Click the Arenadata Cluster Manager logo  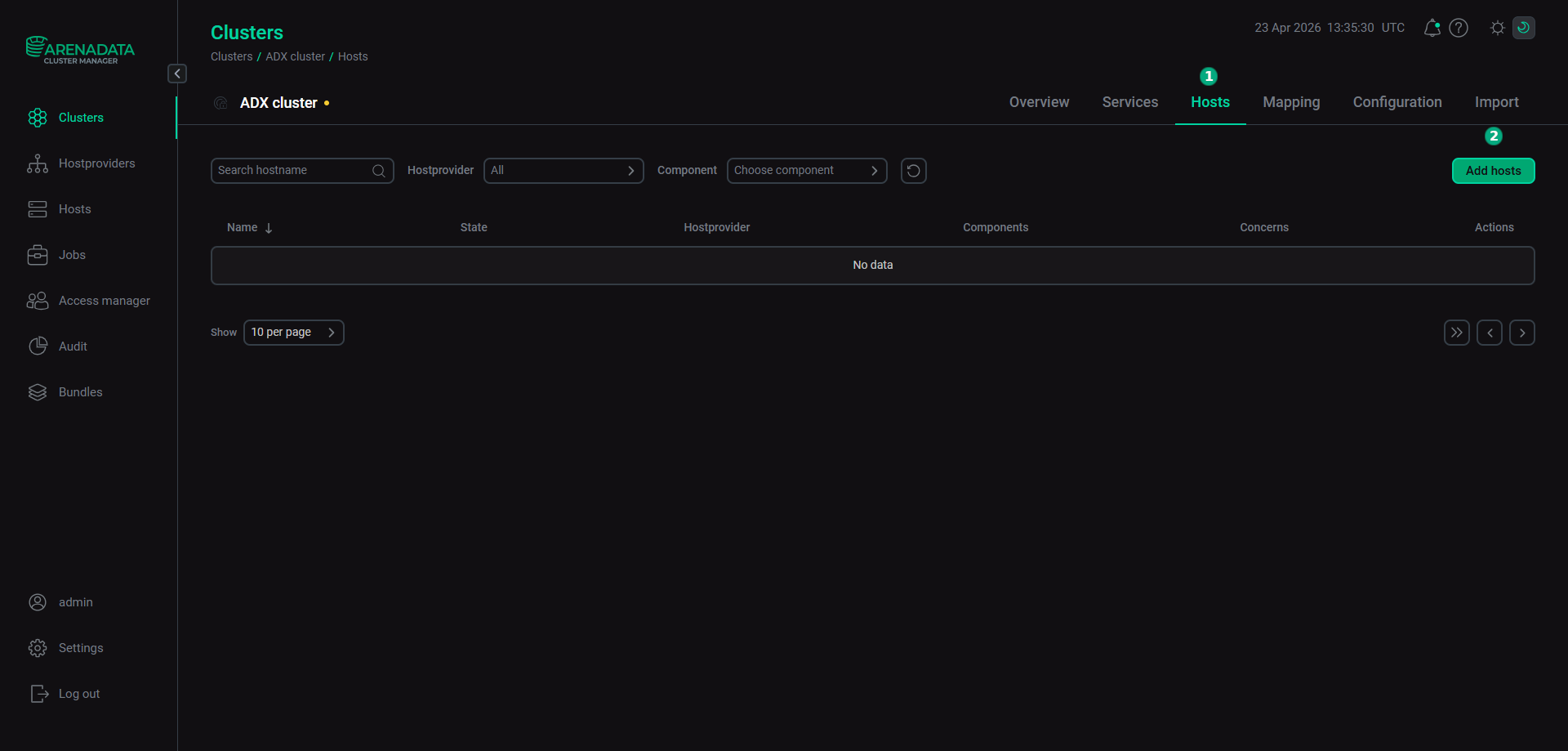[x=80, y=50]
